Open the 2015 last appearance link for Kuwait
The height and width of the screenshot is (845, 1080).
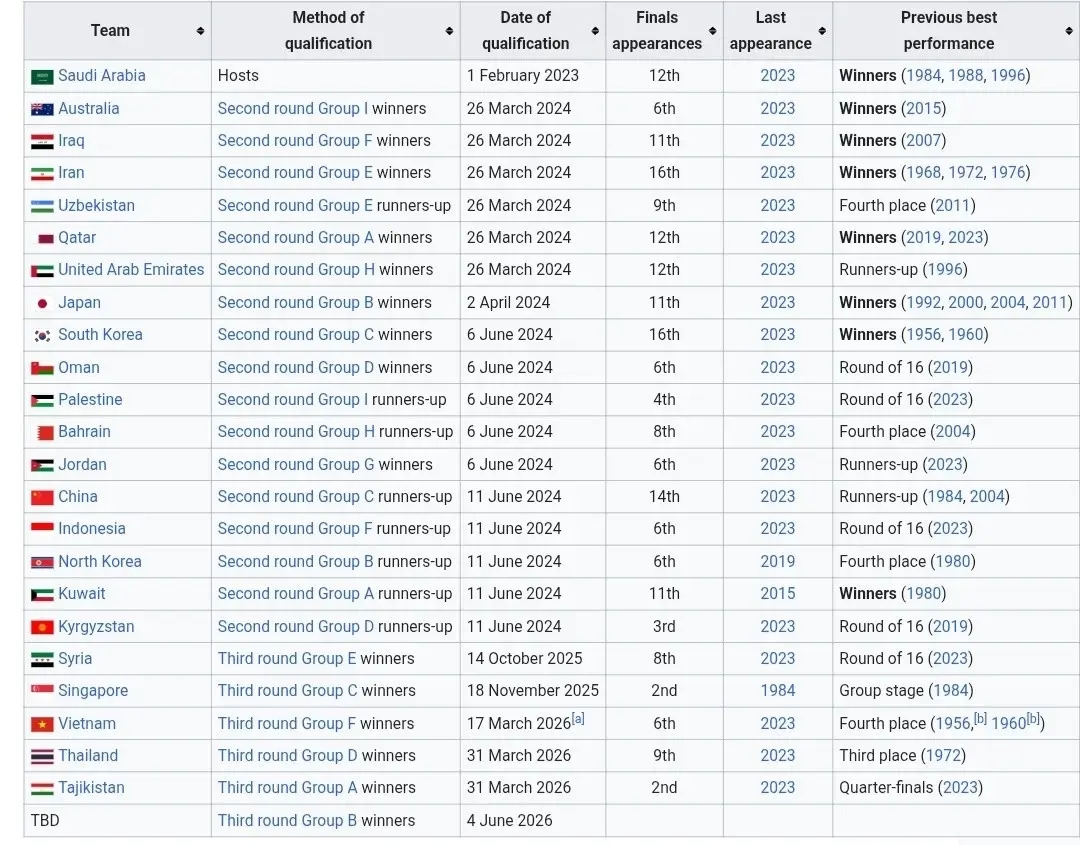778,594
